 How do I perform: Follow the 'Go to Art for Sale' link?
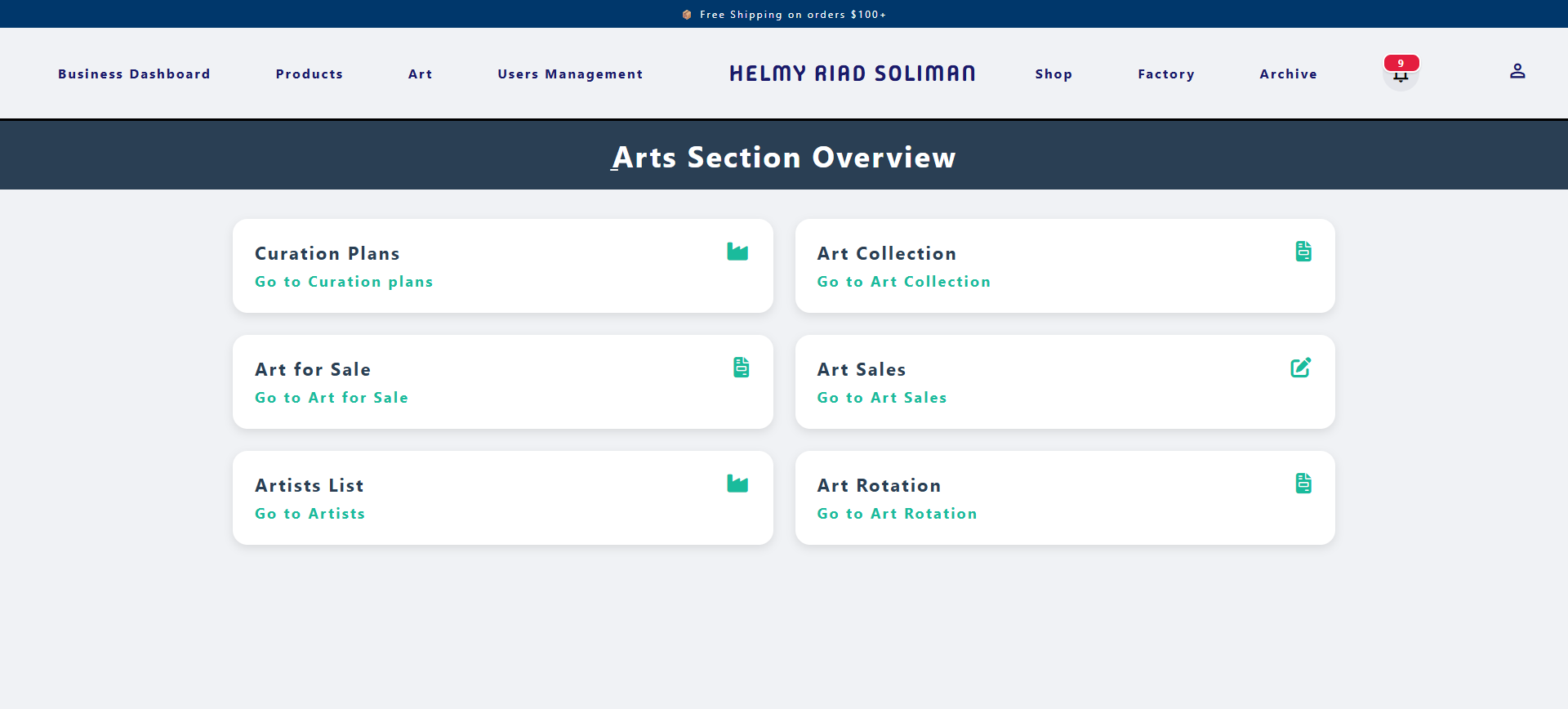click(x=332, y=398)
